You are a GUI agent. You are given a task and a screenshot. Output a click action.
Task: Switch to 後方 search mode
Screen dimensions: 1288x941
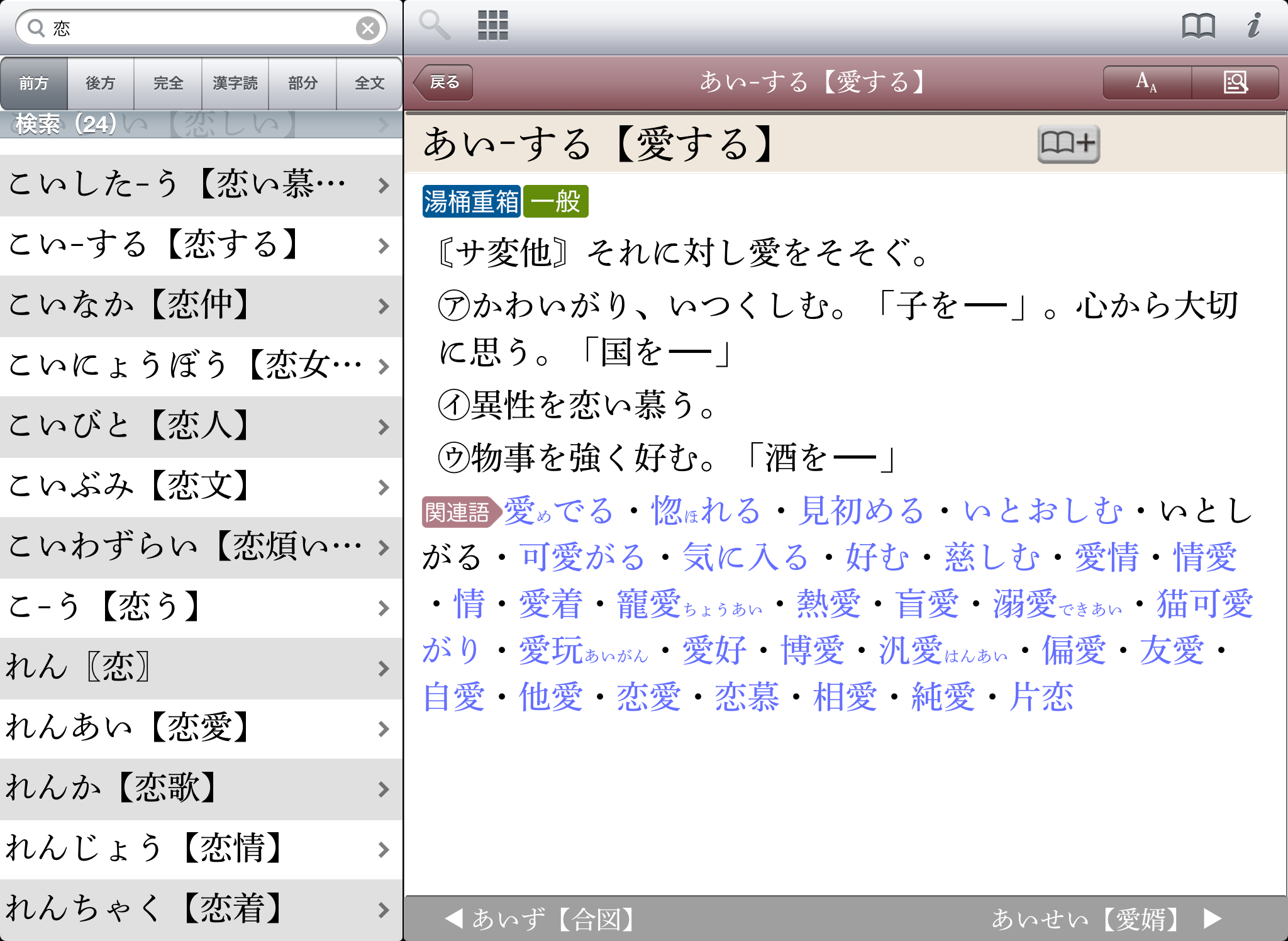pyautogui.click(x=101, y=83)
